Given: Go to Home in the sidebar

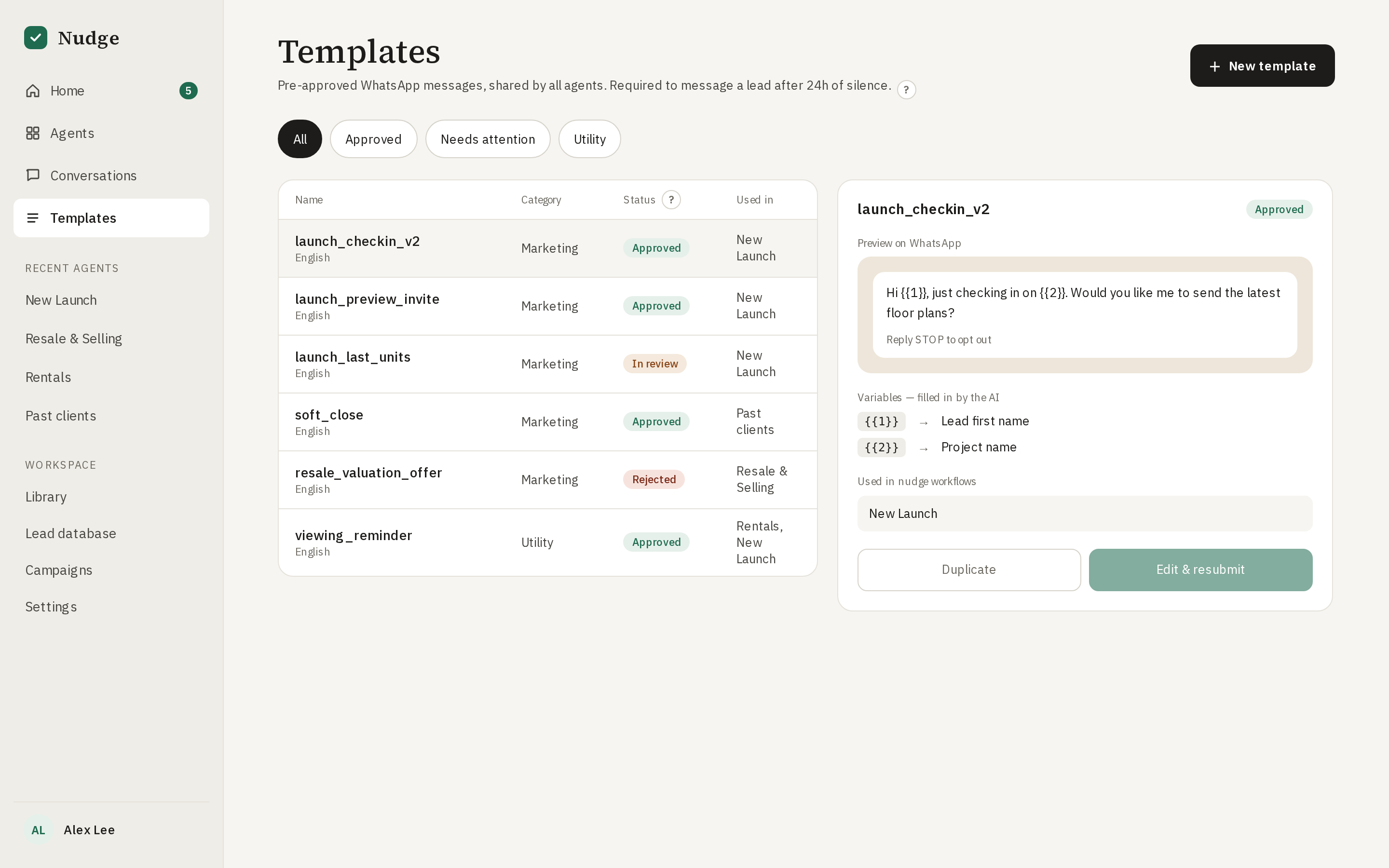Looking at the screenshot, I should (111, 91).
